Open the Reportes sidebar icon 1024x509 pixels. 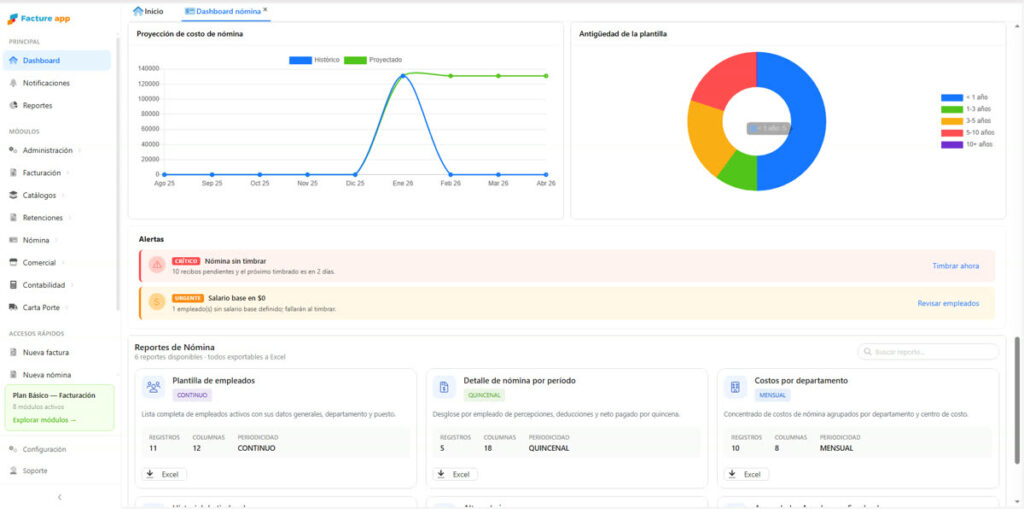(13, 105)
